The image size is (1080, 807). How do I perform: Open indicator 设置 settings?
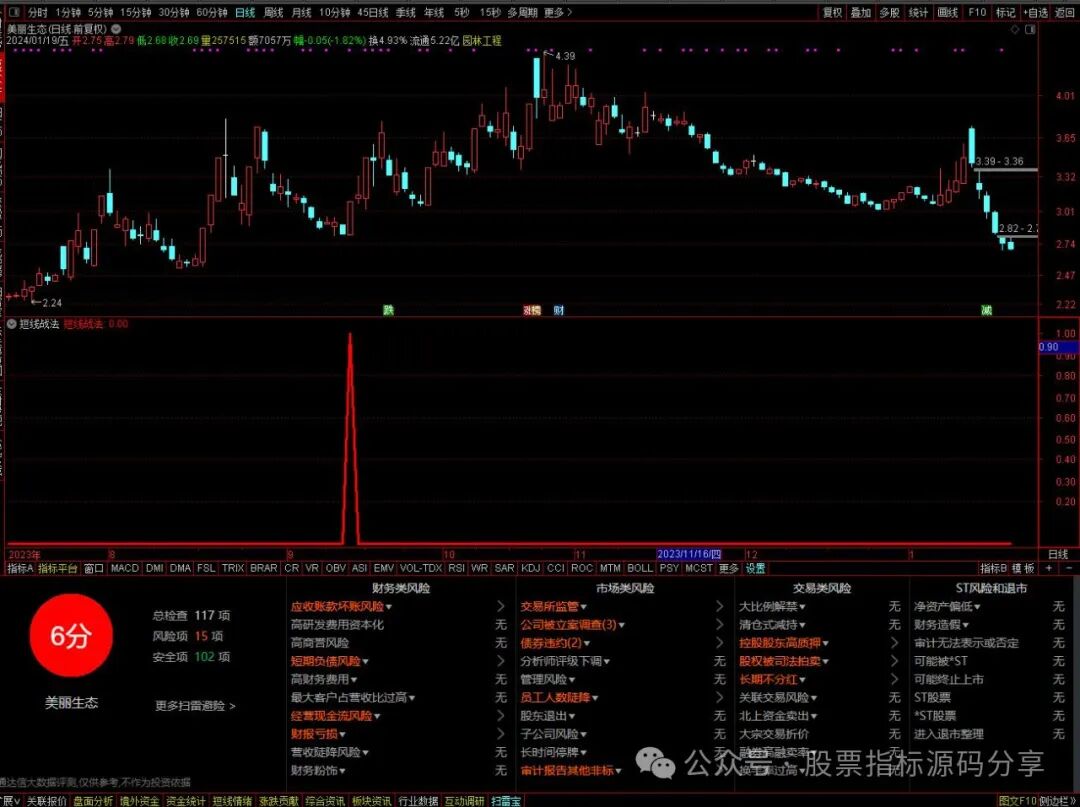[x=756, y=568]
